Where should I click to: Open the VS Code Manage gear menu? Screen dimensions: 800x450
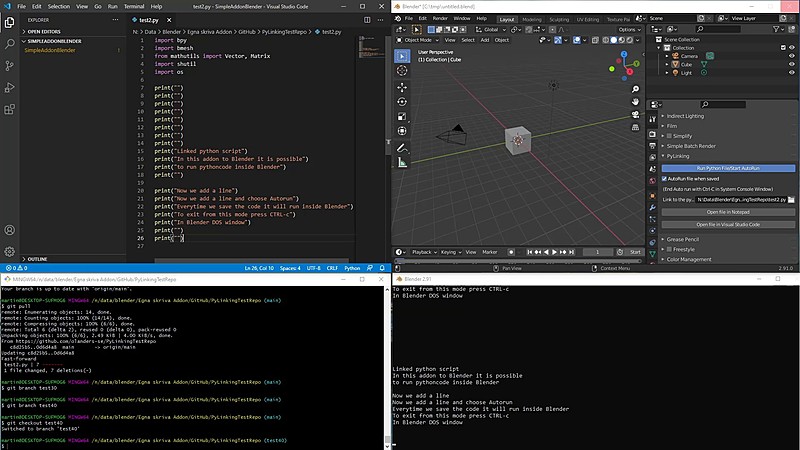[9, 252]
